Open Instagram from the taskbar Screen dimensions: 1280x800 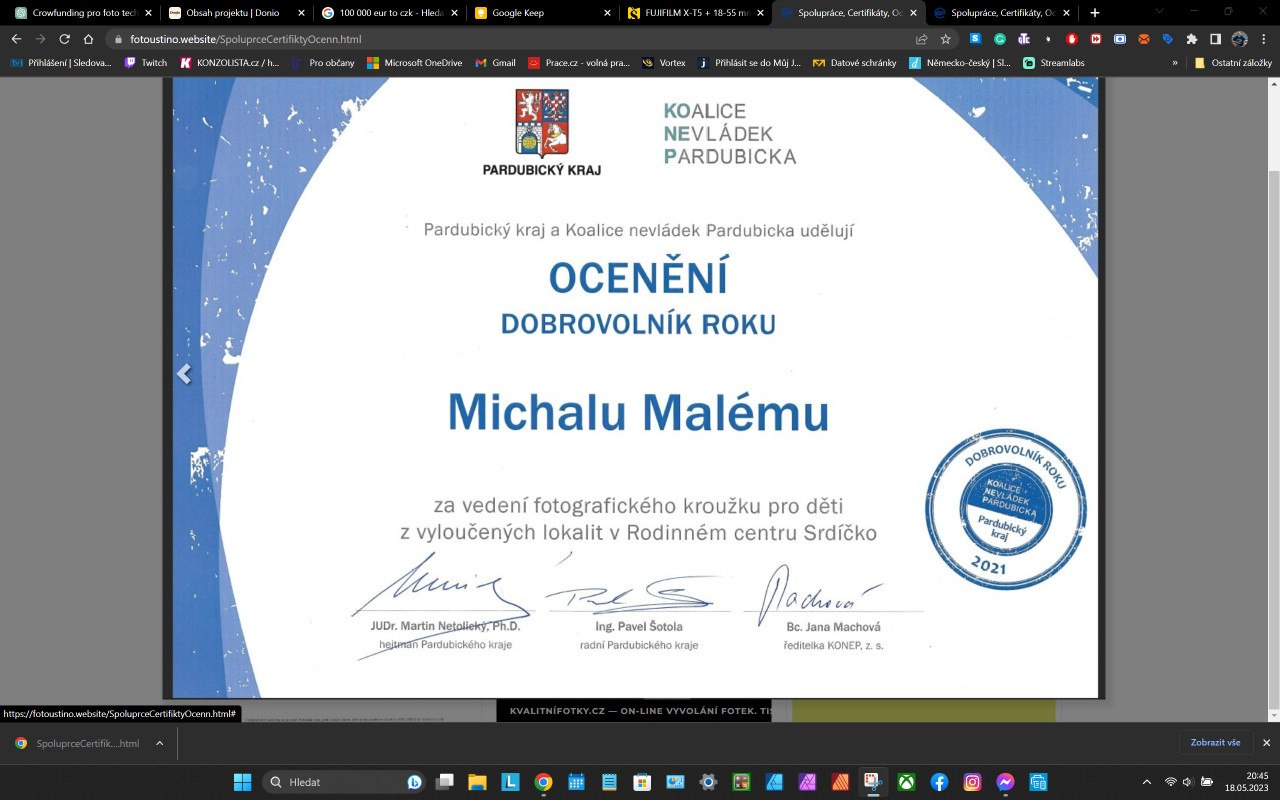pyautogui.click(x=972, y=782)
